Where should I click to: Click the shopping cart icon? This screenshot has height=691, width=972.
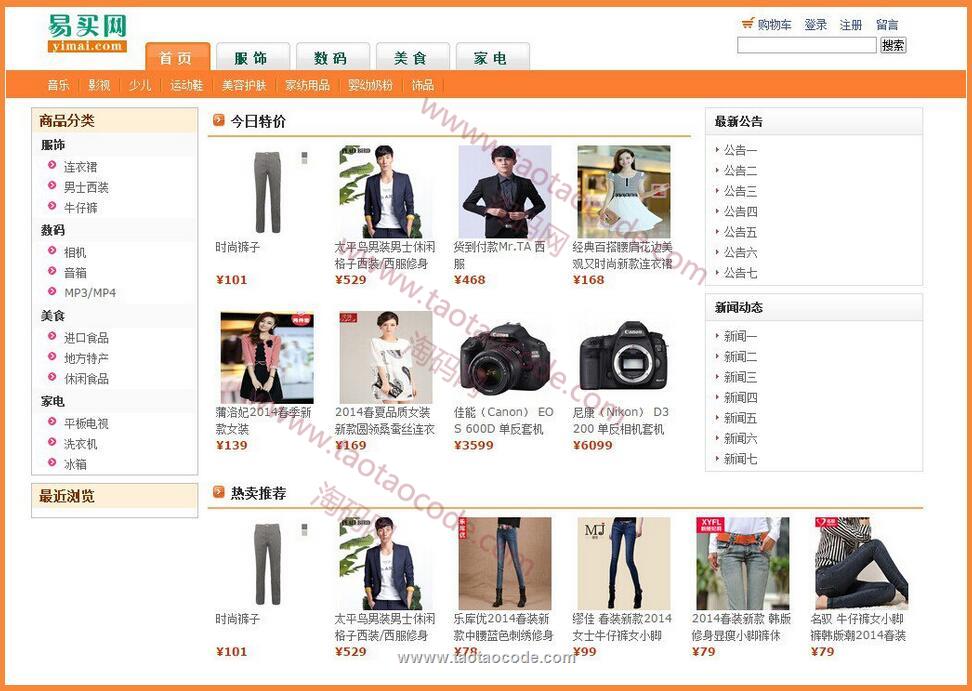click(x=747, y=24)
